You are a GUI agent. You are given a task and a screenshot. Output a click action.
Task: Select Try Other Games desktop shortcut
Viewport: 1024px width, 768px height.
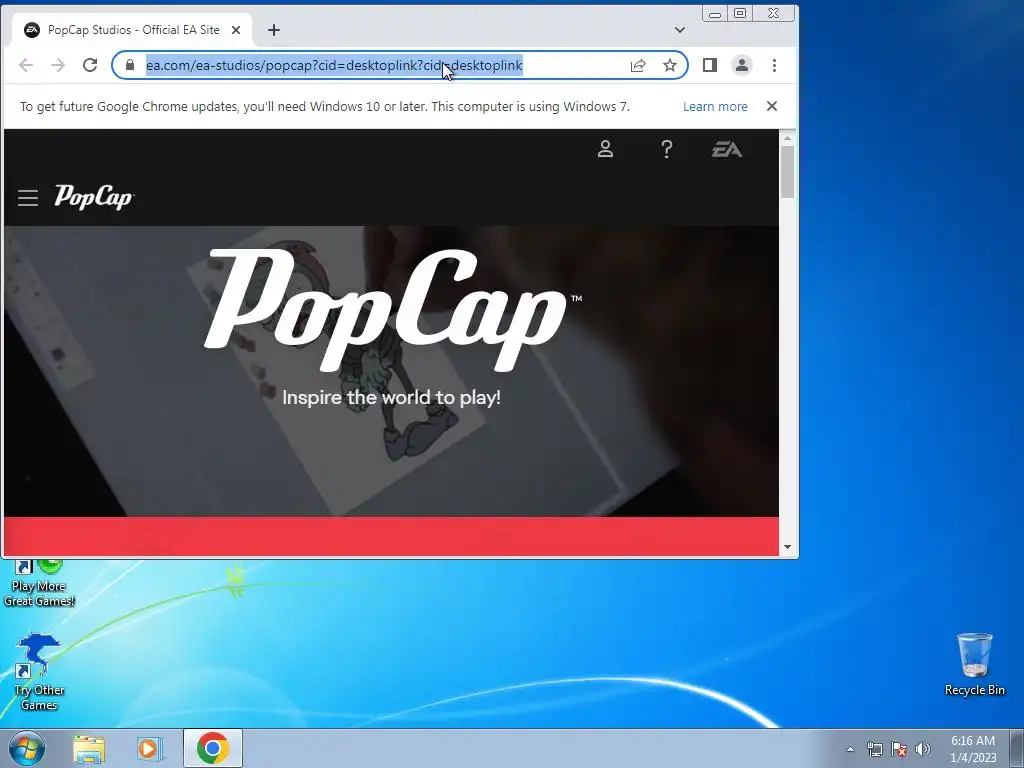[x=39, y=672]
